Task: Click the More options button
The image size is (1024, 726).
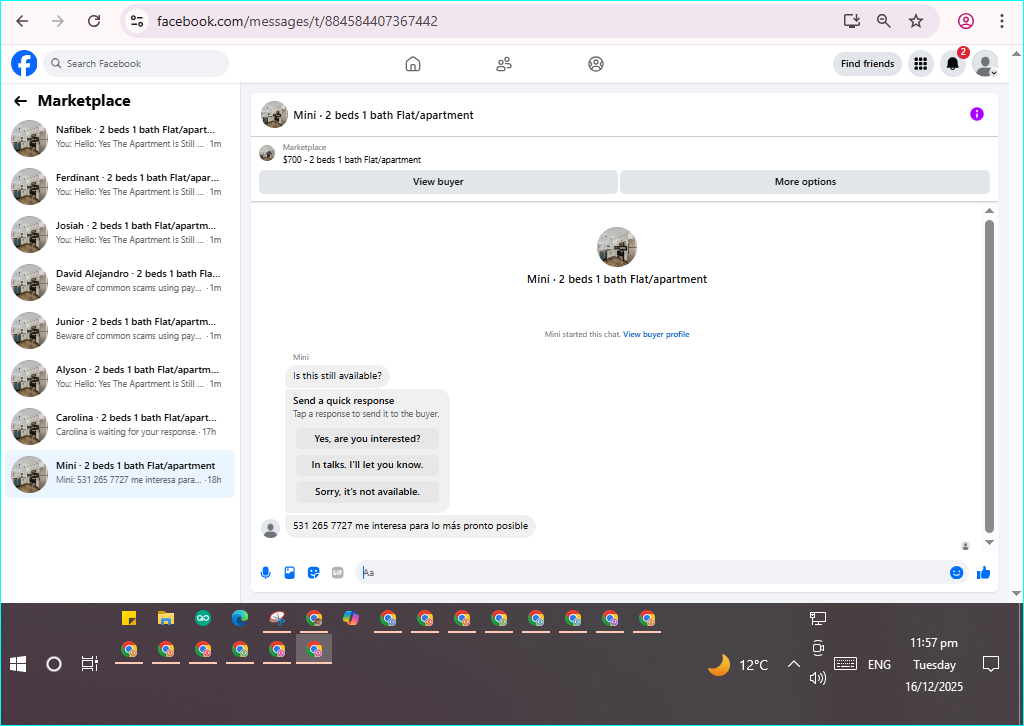Action: (x=805, y=182)
